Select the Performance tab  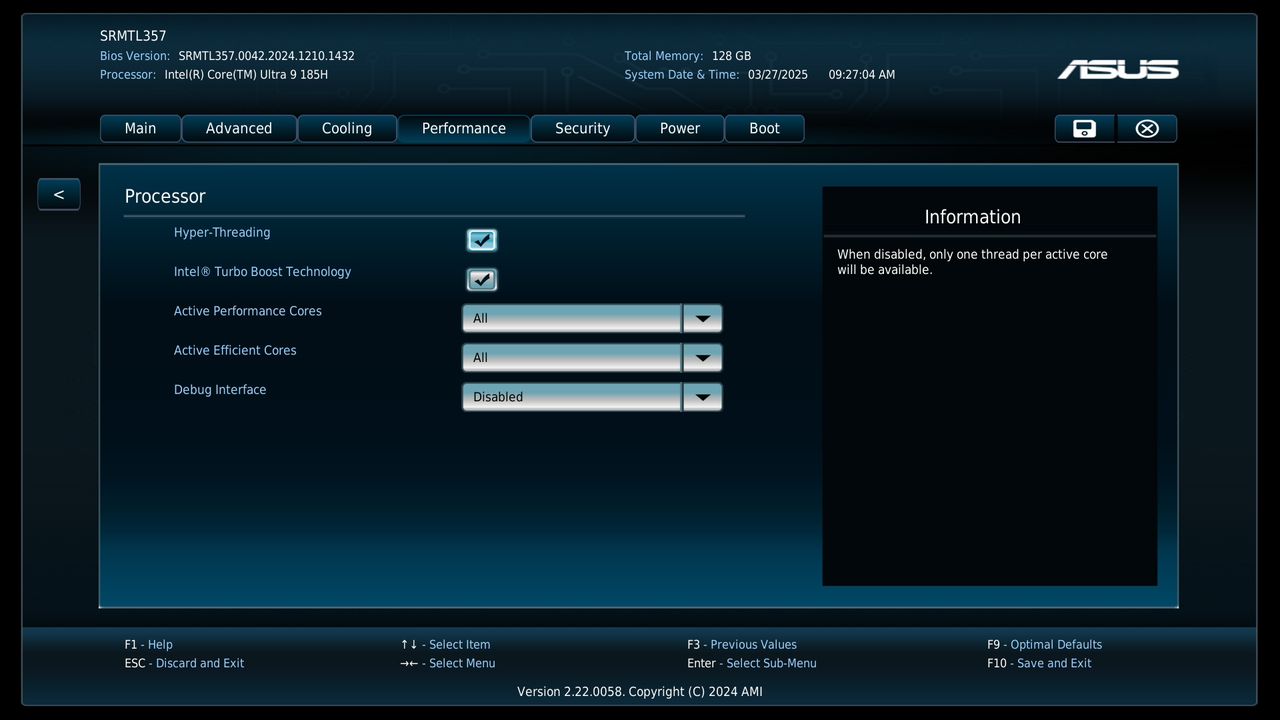tap(464, 129)
